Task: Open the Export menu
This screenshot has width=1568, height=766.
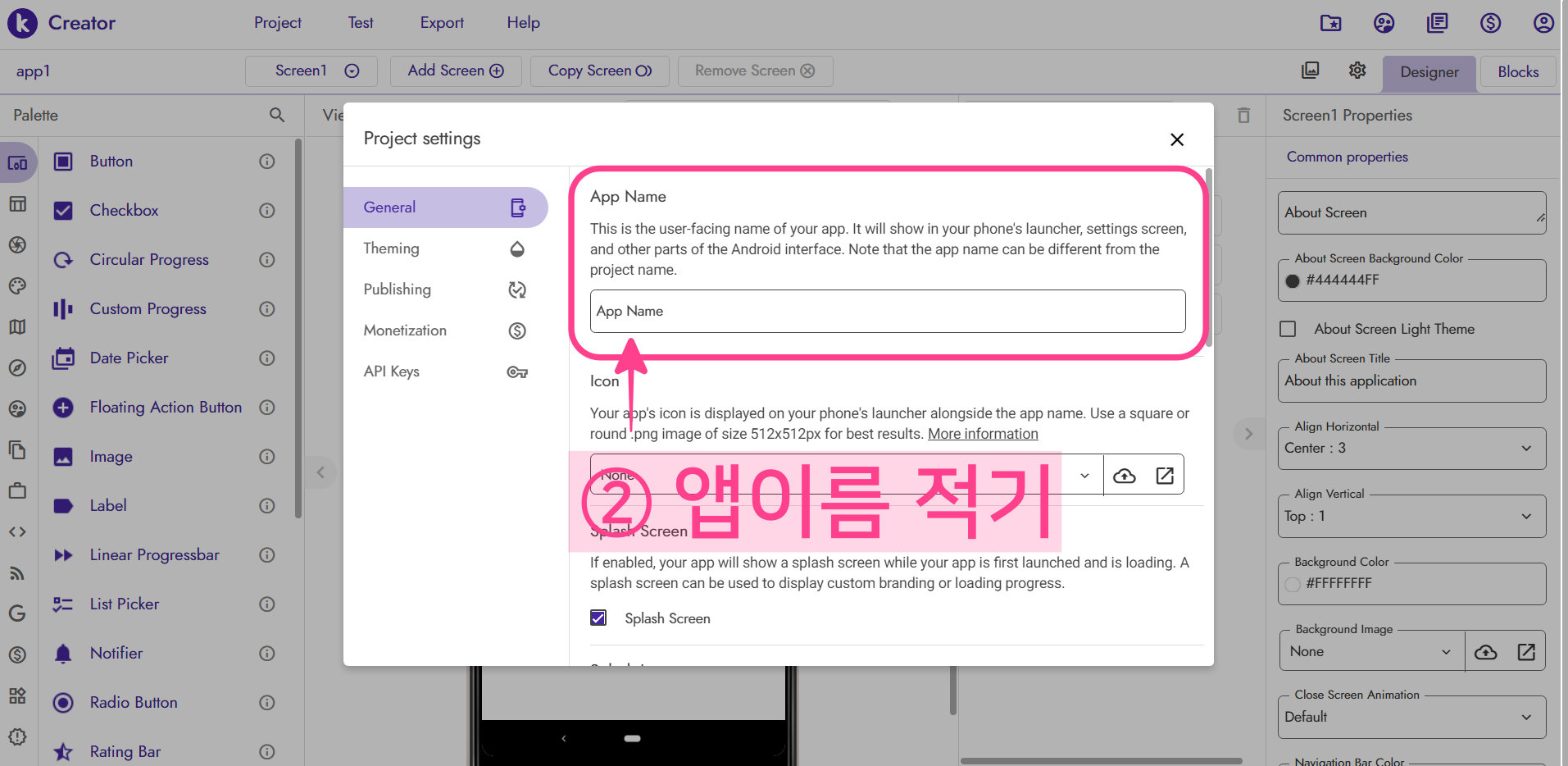Action: [442, 23]
